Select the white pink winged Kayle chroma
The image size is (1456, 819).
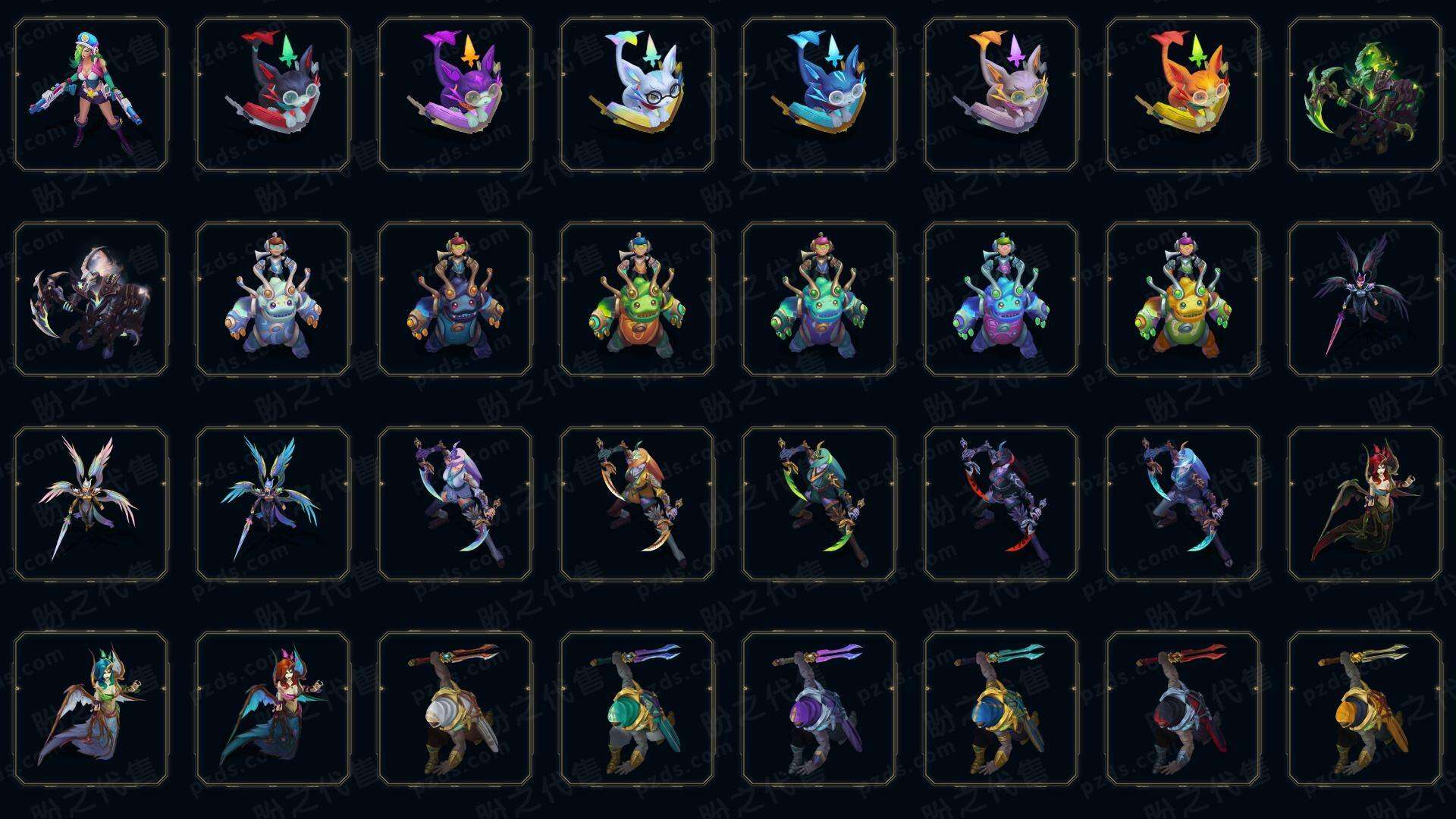pos(91,504)
